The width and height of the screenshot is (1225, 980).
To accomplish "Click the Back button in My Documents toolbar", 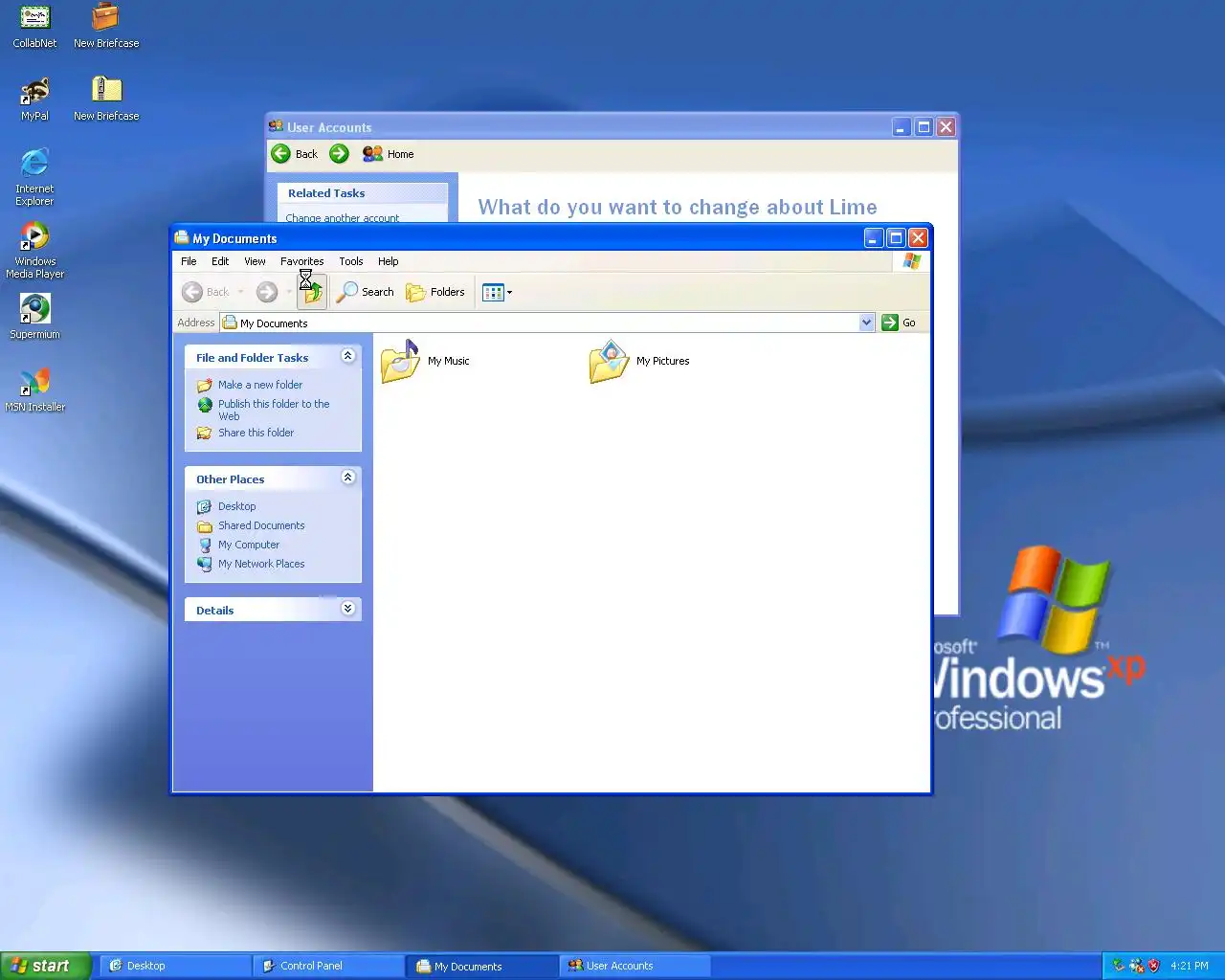I will [x=207, y=292].
